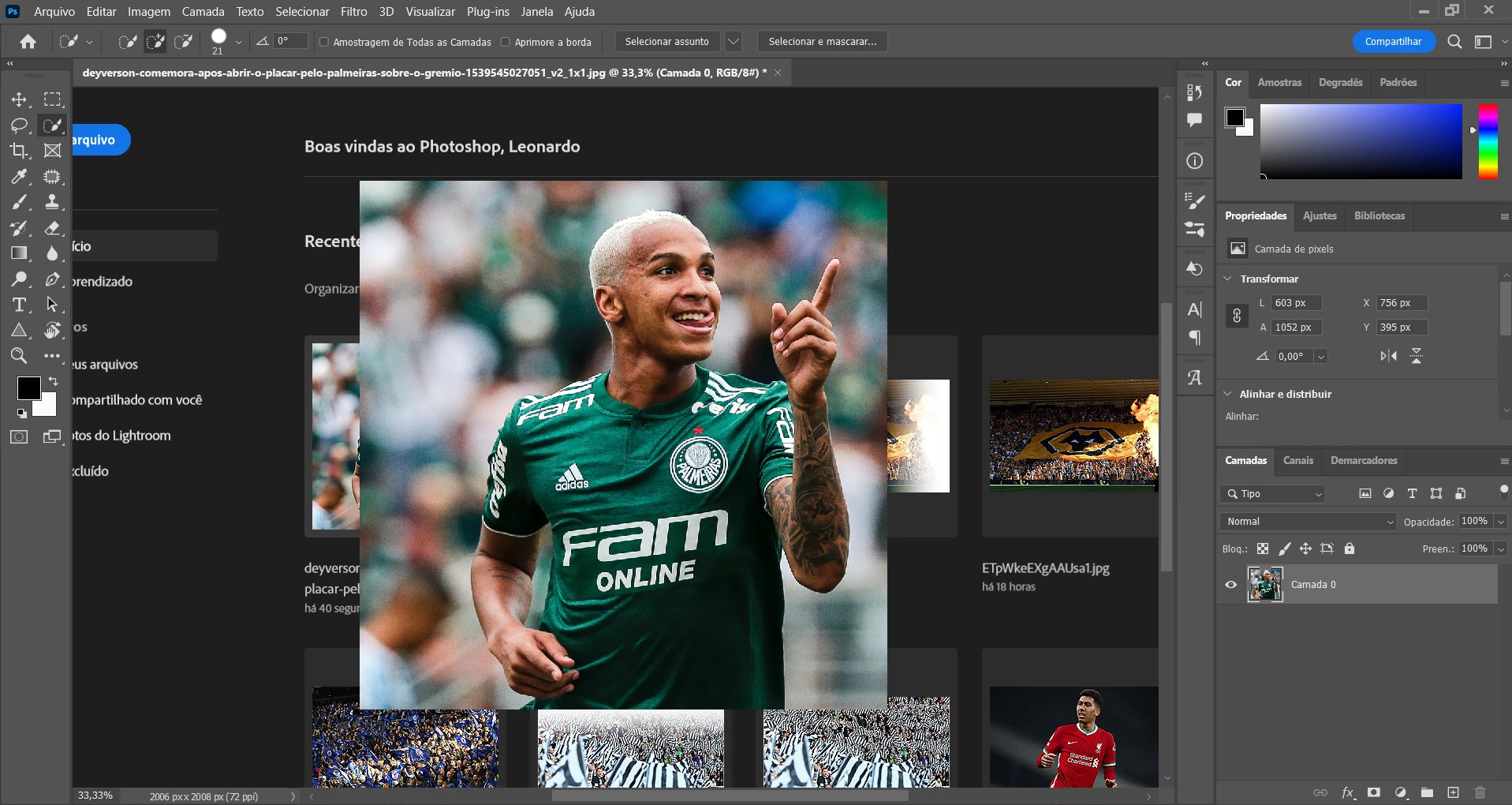Image resolution: width=1512 pixels, height=805 pixels.
Task: Switch to the Canais tab
Action: pyautogui.click(x=1298, y=461)
